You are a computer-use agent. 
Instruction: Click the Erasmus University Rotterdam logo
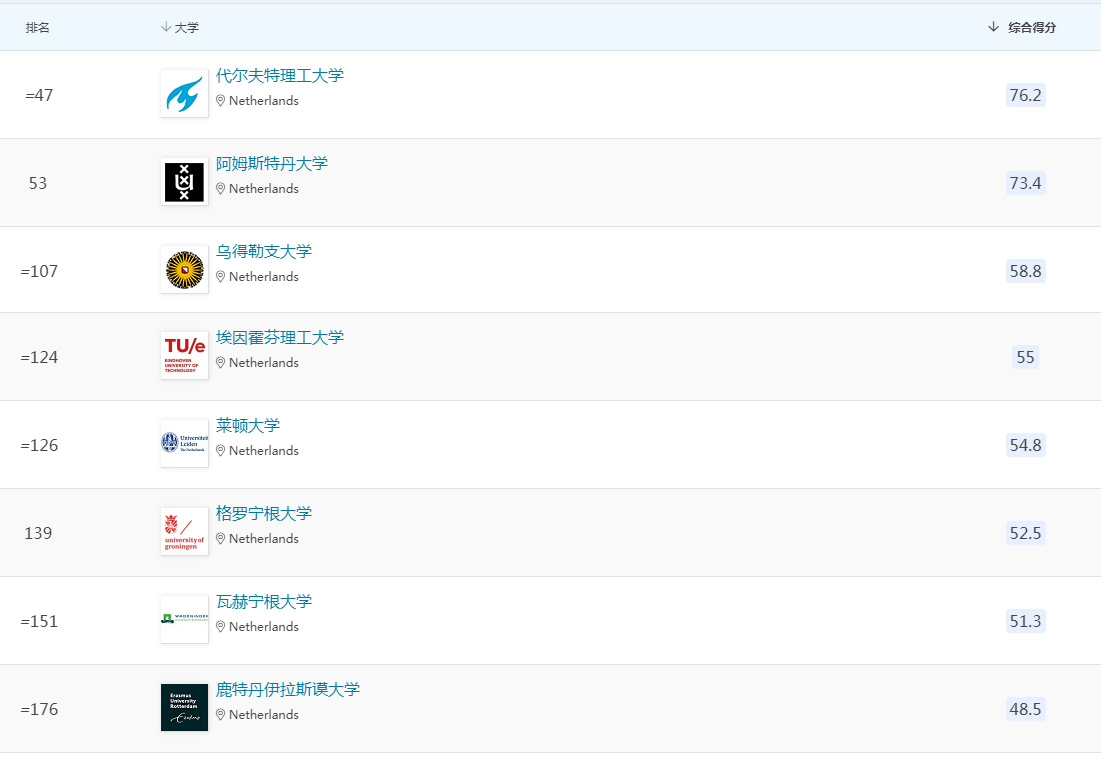click(184, 707)
